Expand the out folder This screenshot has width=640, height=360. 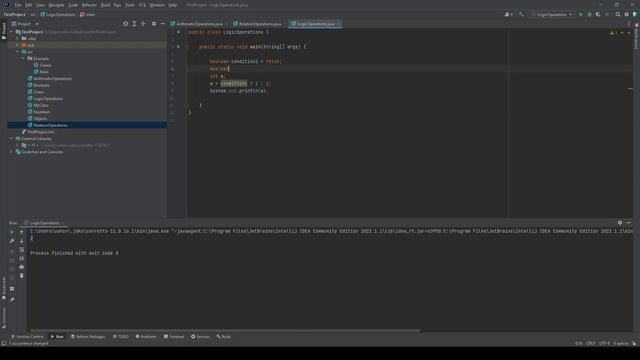pos(18,45)
